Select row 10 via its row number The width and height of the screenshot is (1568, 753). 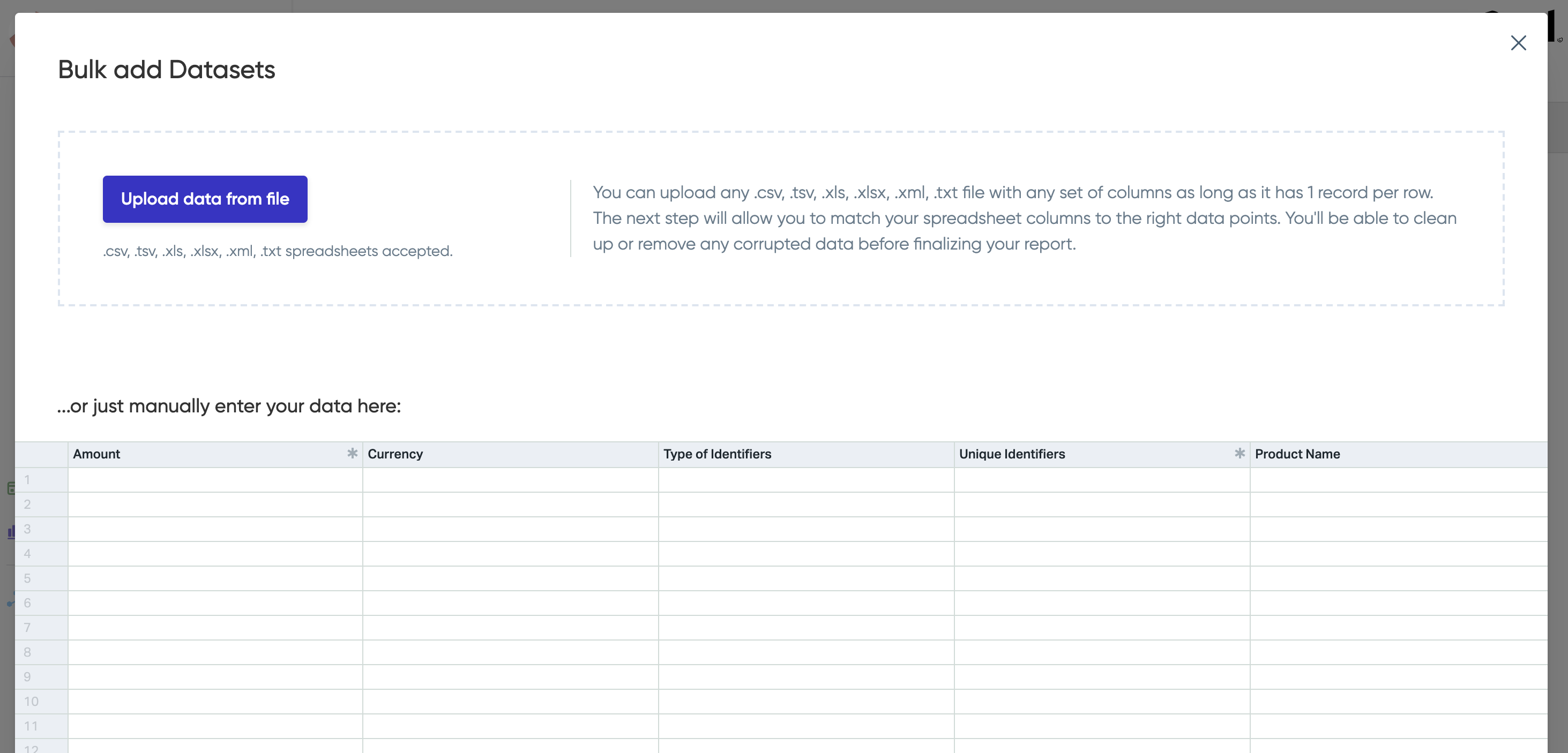[40, 701]
